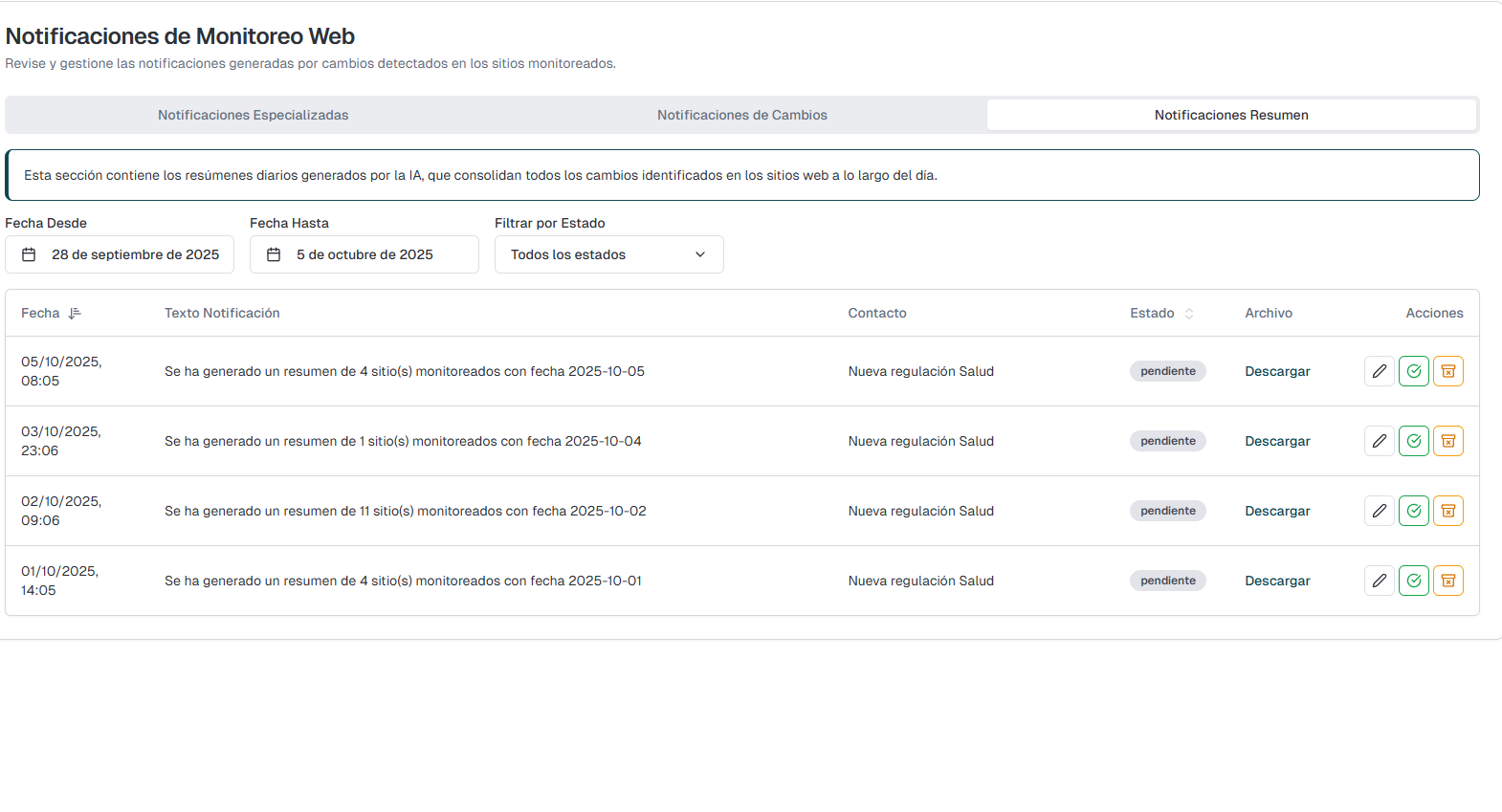Download the file for the 05/10/2025 summary

point(1277,371)
